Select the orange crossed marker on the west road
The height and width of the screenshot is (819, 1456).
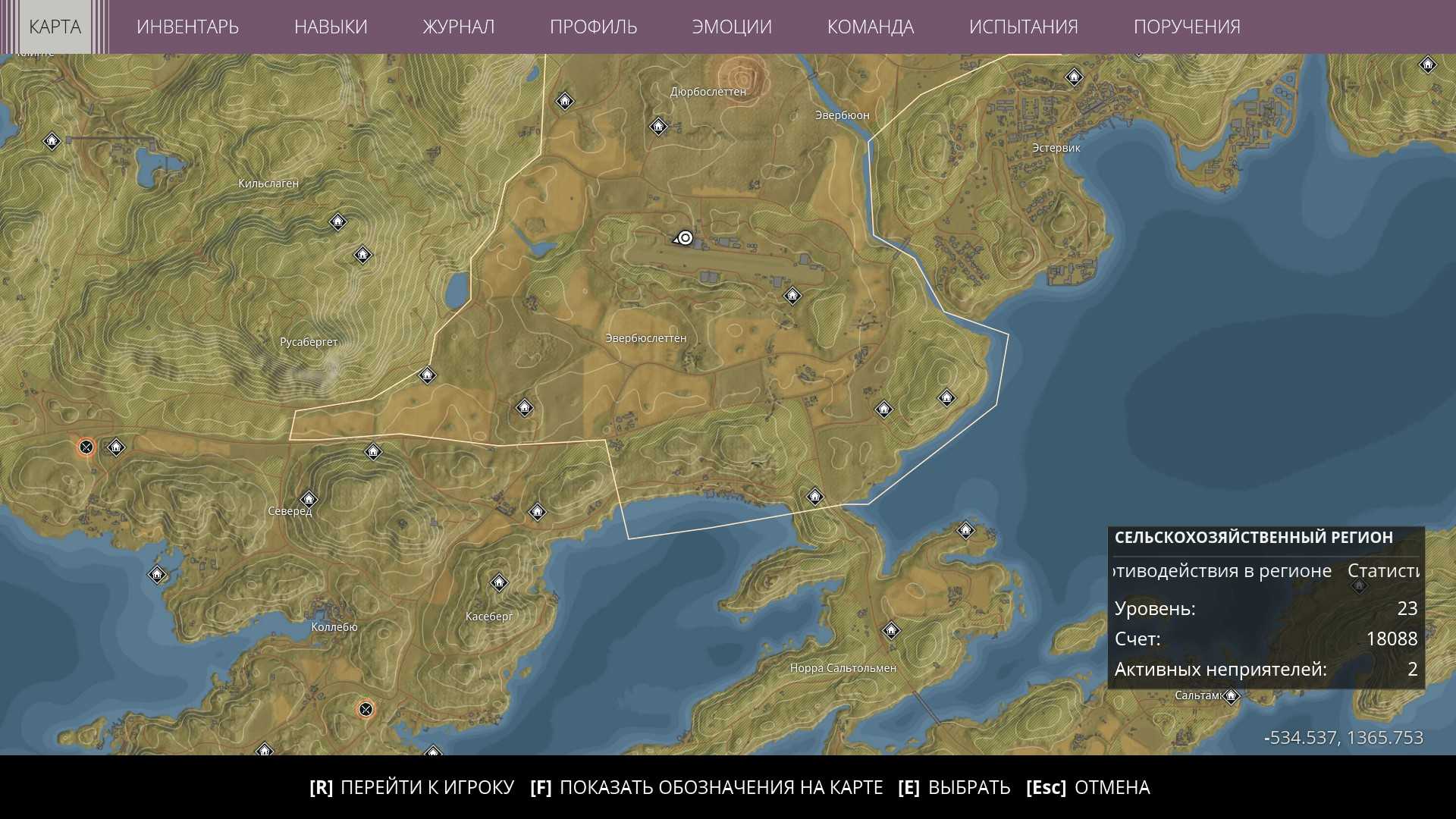[86, 447]
